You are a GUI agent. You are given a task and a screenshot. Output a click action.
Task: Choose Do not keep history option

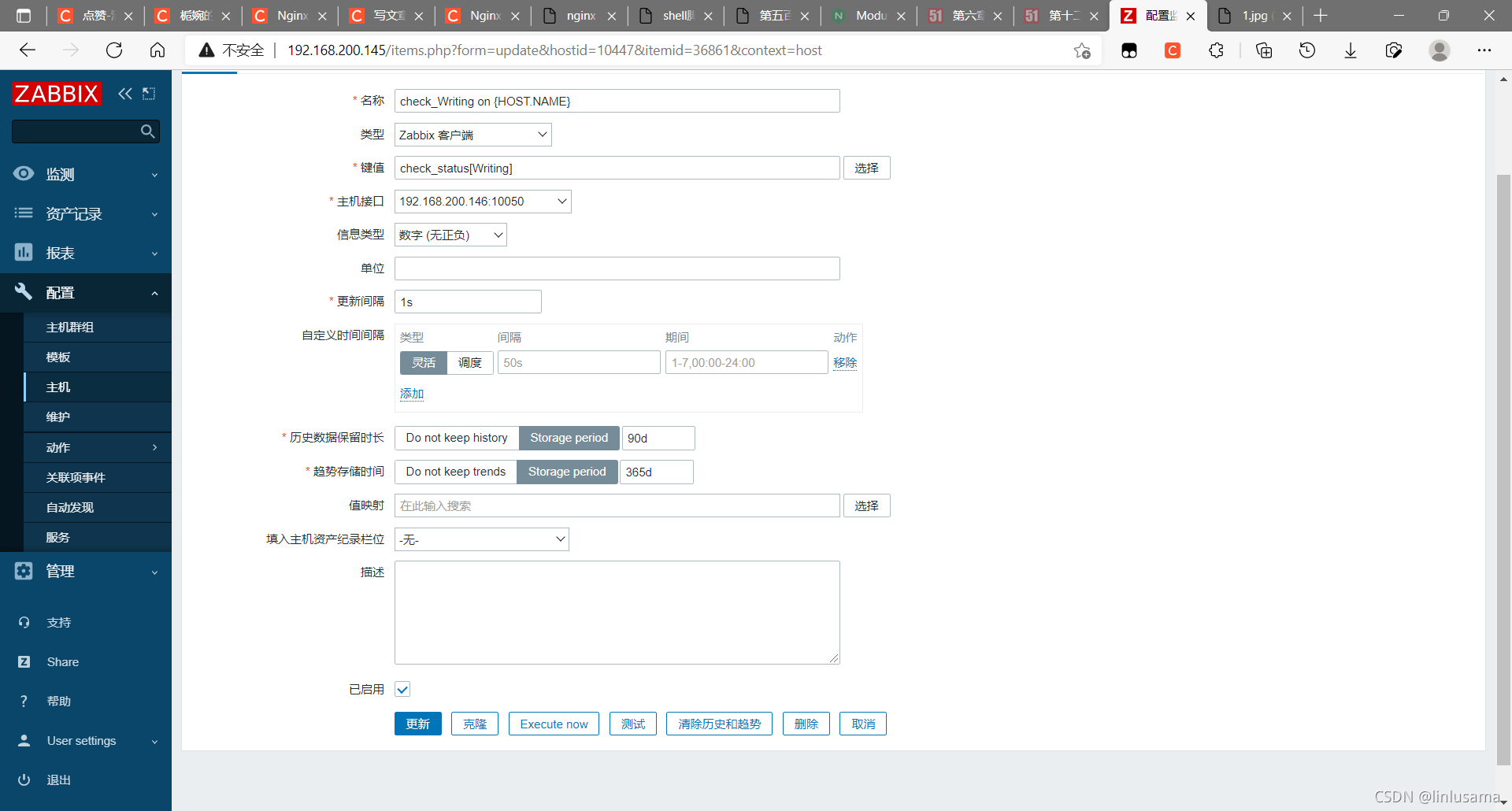456,438
